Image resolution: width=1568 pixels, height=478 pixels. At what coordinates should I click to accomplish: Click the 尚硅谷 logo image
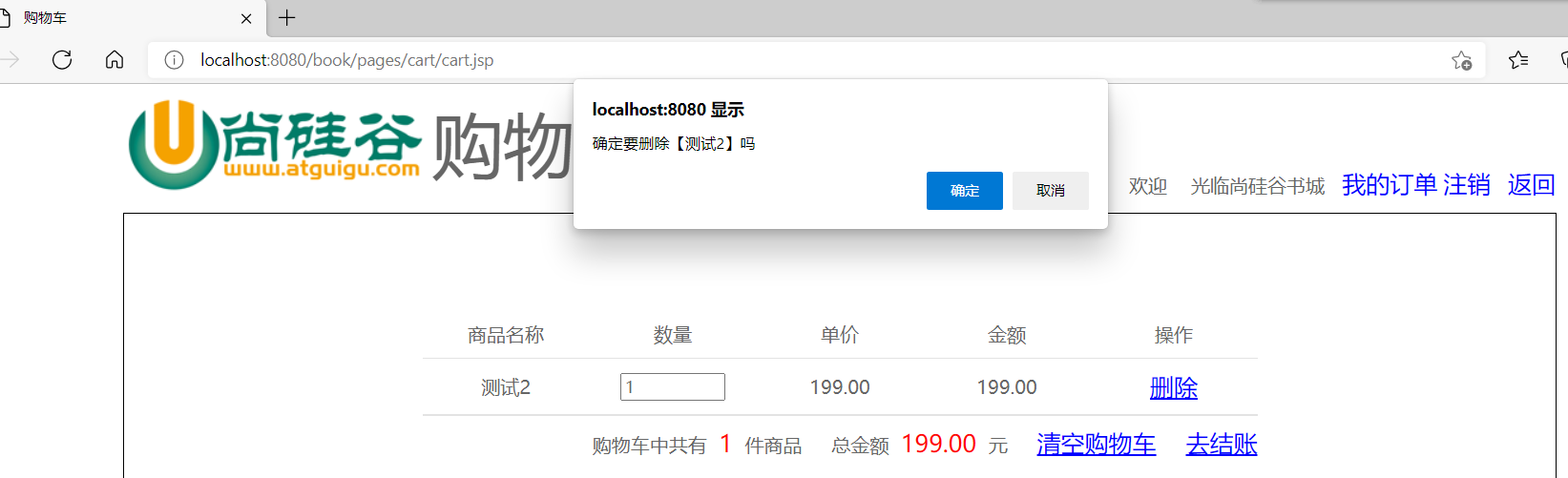[x=275, y=144]
